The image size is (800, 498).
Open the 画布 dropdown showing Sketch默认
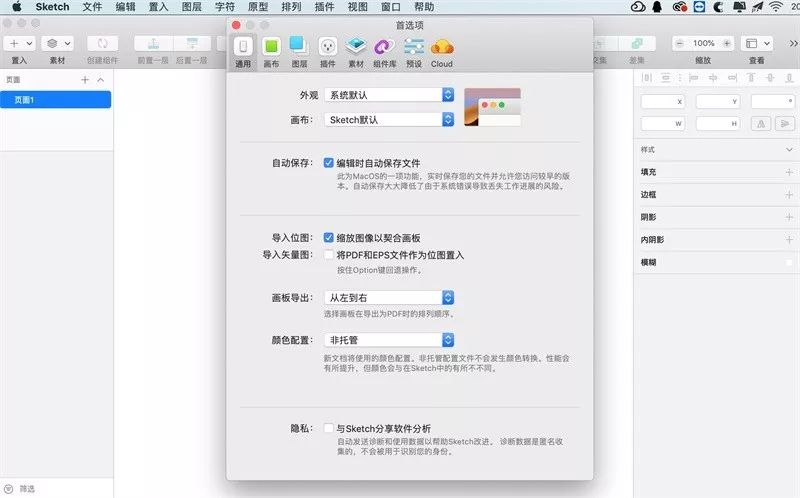coord(389,119)
